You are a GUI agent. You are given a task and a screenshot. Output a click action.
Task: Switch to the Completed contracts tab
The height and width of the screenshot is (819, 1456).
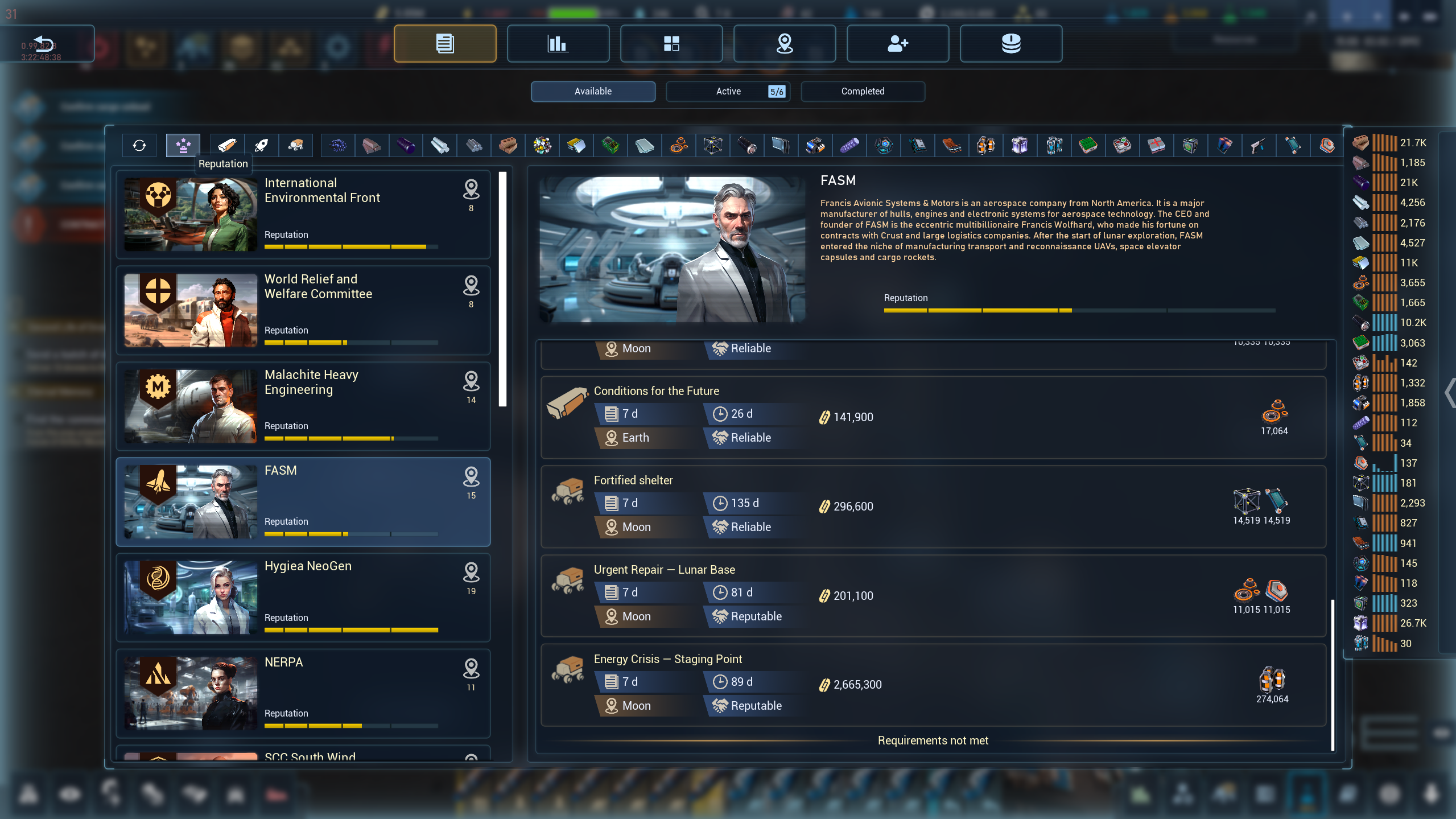click(863, 92)
